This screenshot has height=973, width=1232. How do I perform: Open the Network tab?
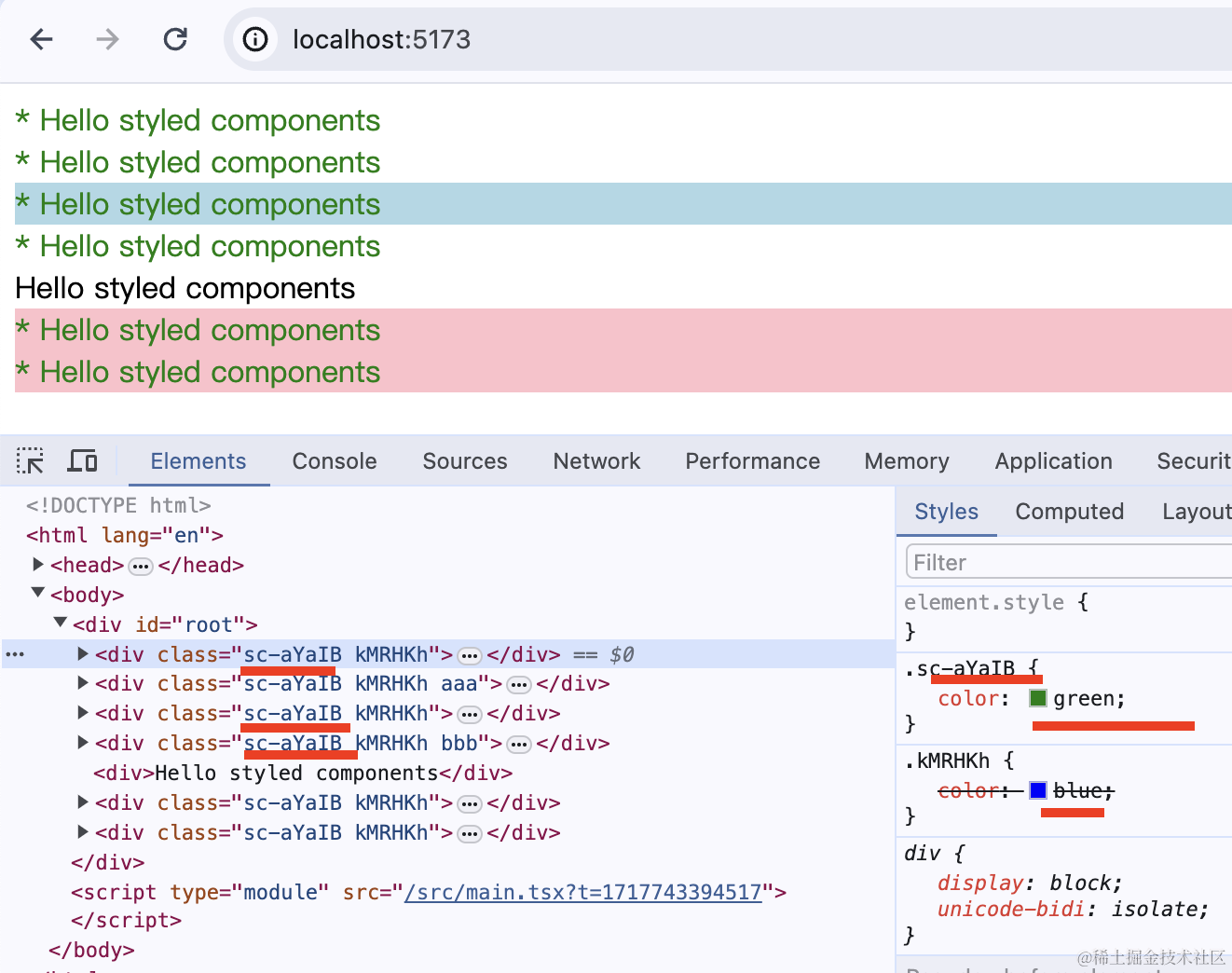point(596,461)
